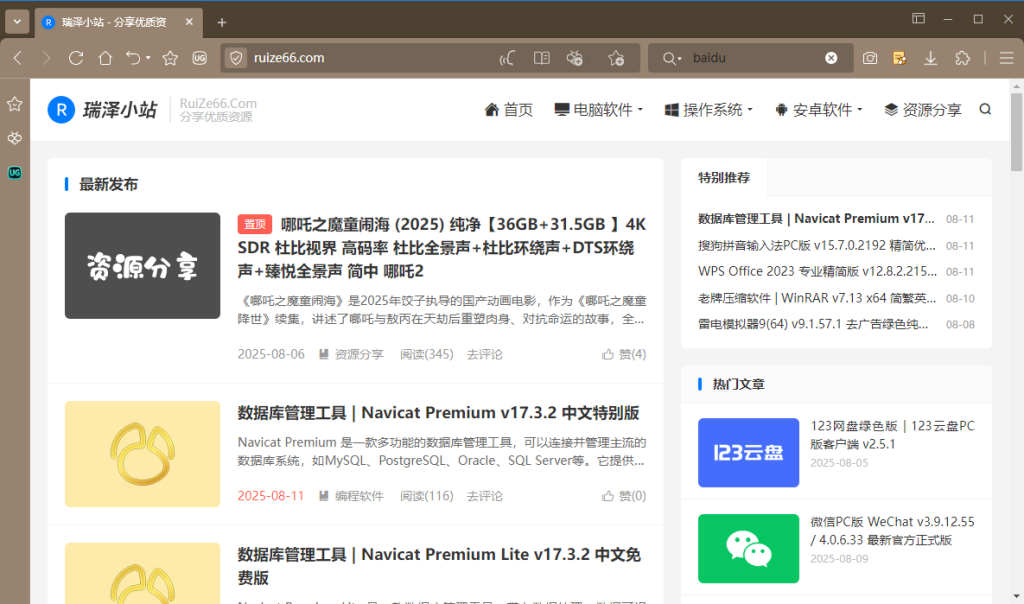Like the Navicat article 赞(0)
Image resolution: width=1024 pixels, height=604 pixels.
(x=624, y=496)
